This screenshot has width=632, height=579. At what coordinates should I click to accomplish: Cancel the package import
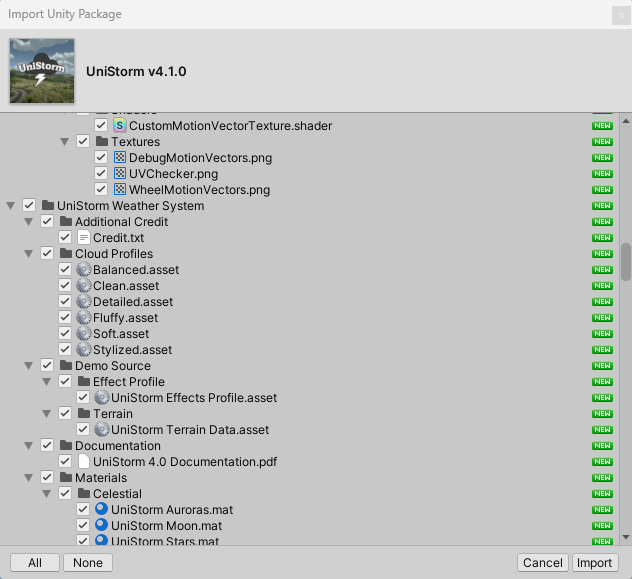[x=543, y=562]
